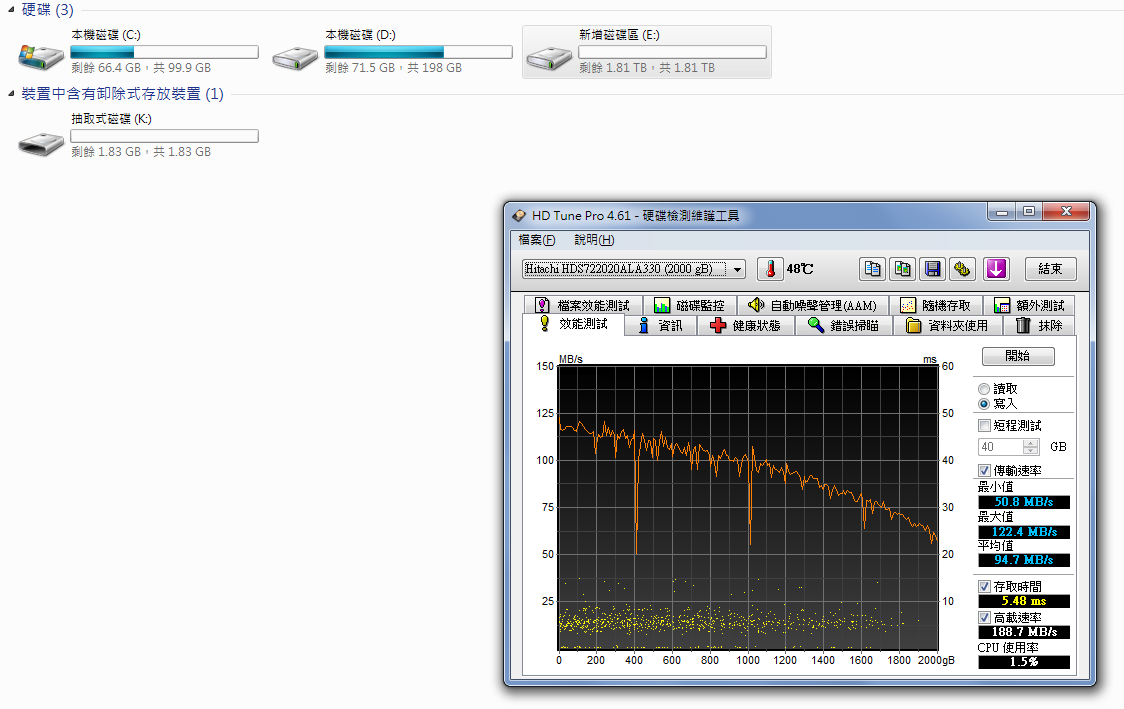Click the benchmark graph area
This screenshot has width=1124, height=709.
point(748,508)
